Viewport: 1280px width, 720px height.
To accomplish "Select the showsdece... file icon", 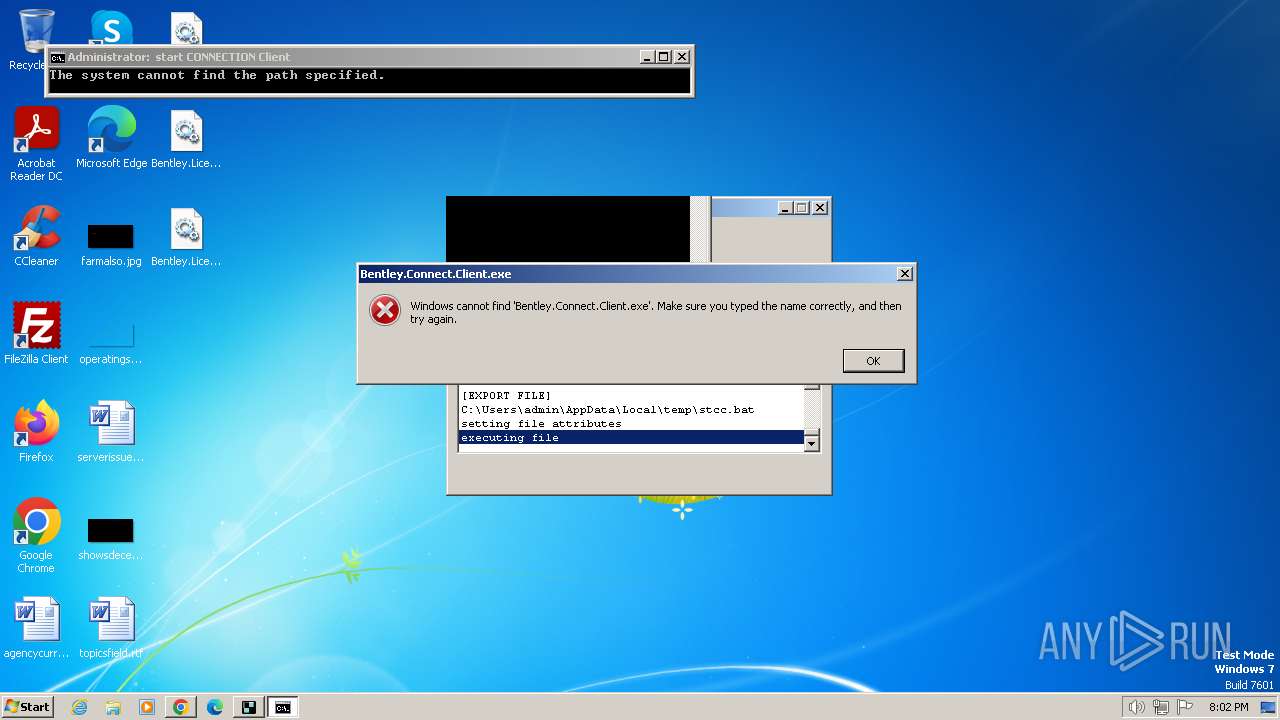I will click(111, 538).
